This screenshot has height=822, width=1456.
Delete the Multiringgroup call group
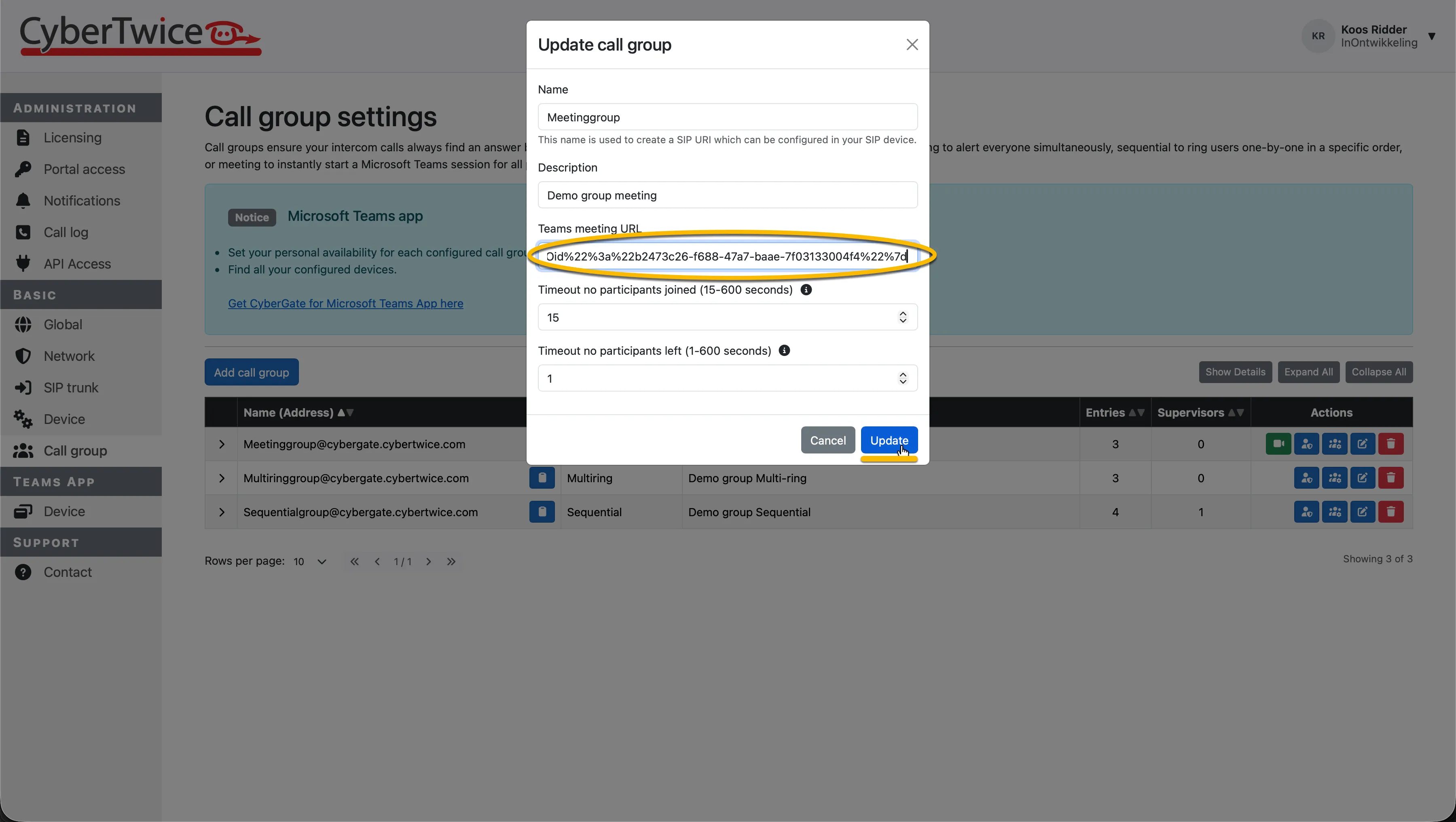coord(1390,478)
